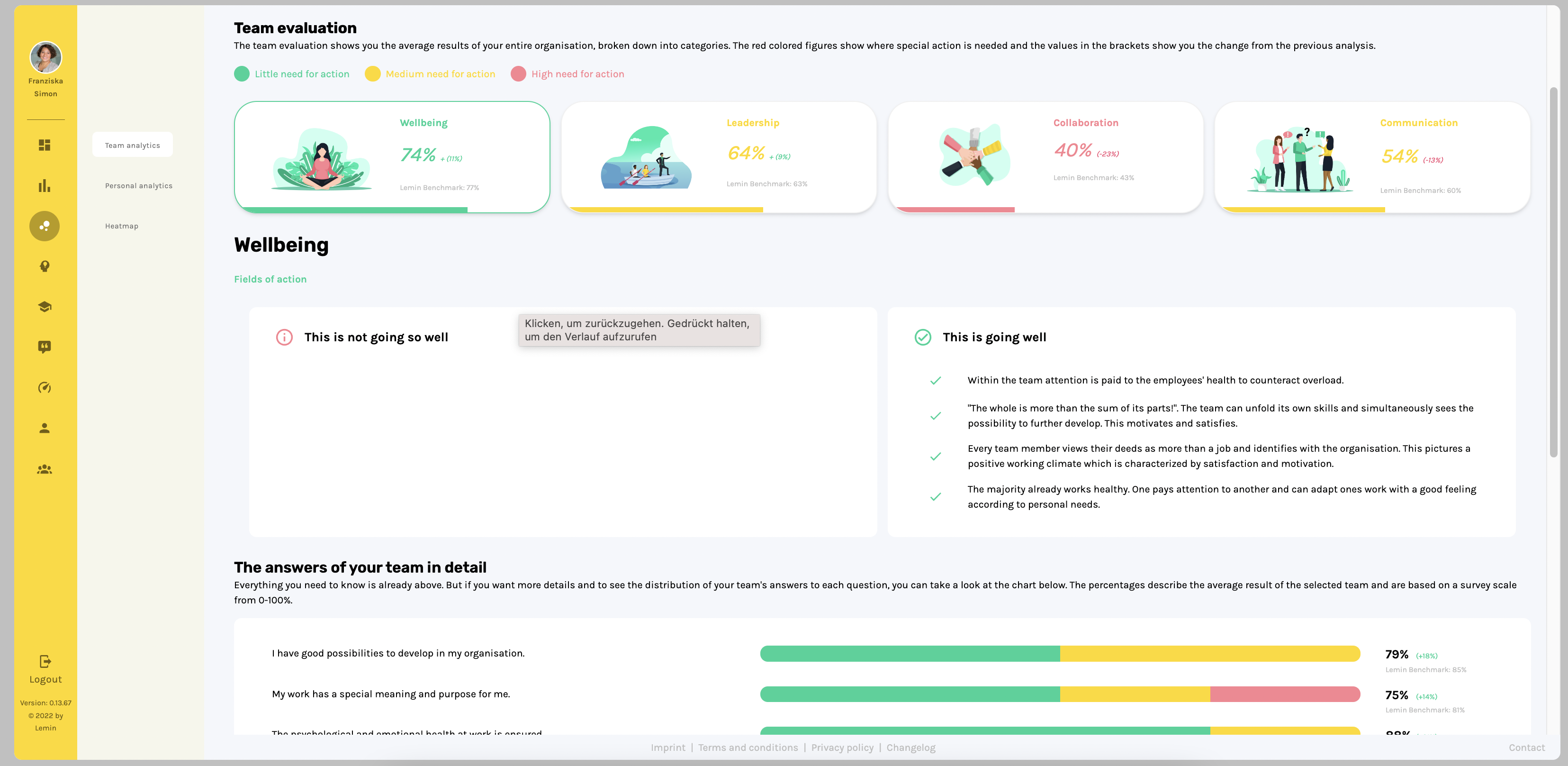Switch to Personal analytics
This screenshot has height=766, width=1568.
[138, 186]
